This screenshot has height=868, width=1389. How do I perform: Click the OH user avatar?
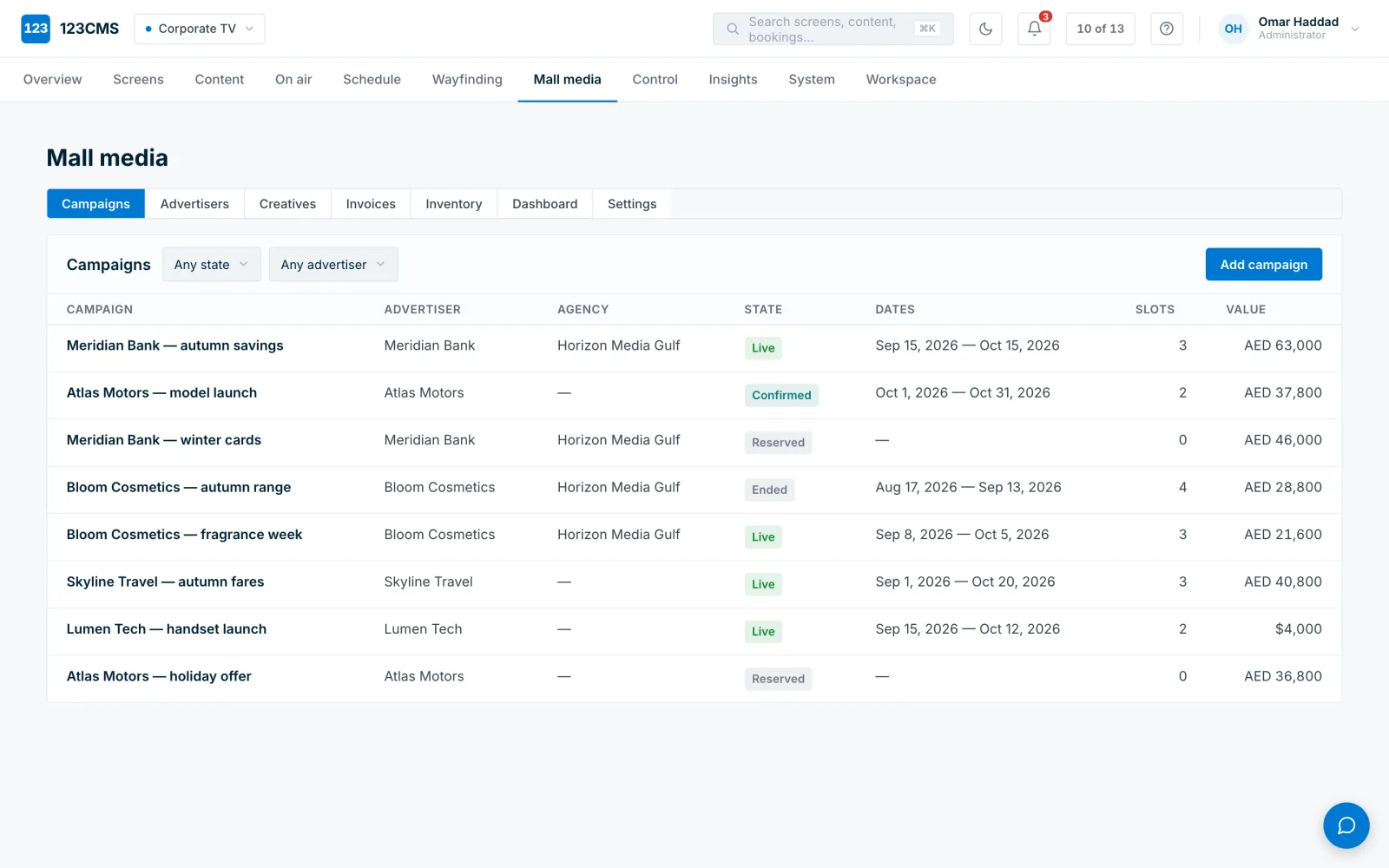coord(1233,29)
